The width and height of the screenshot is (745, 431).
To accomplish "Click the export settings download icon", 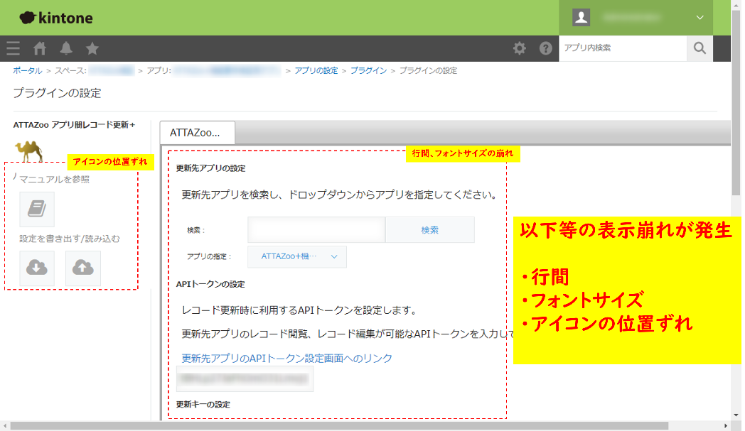I will coord(37,268).
